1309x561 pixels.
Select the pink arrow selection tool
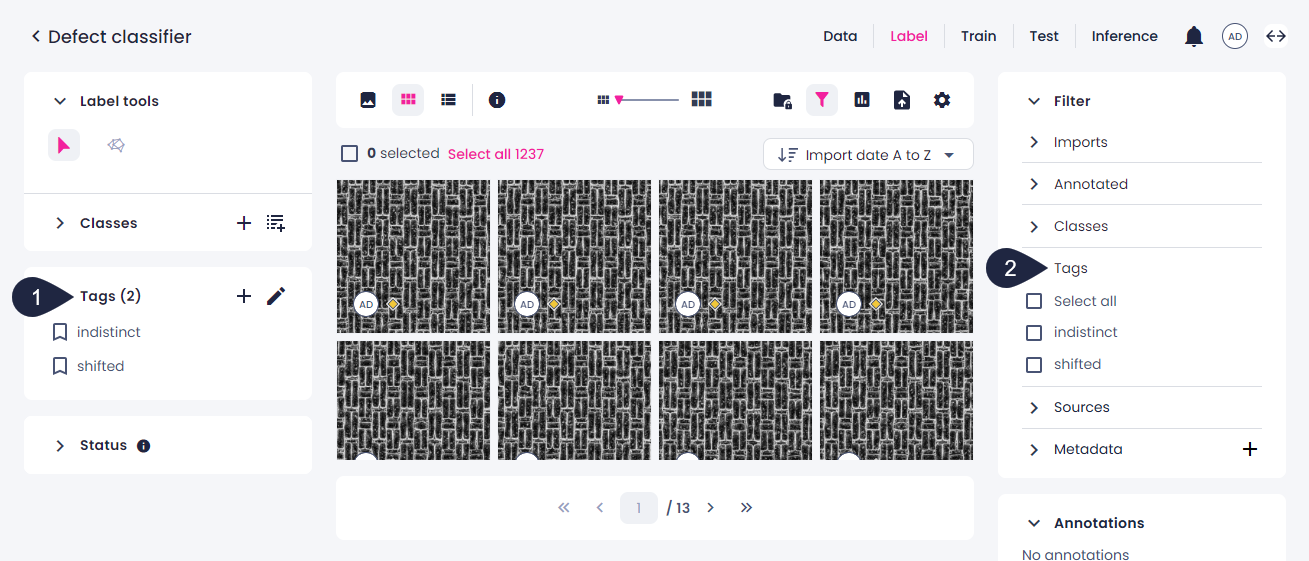(64, 146)
